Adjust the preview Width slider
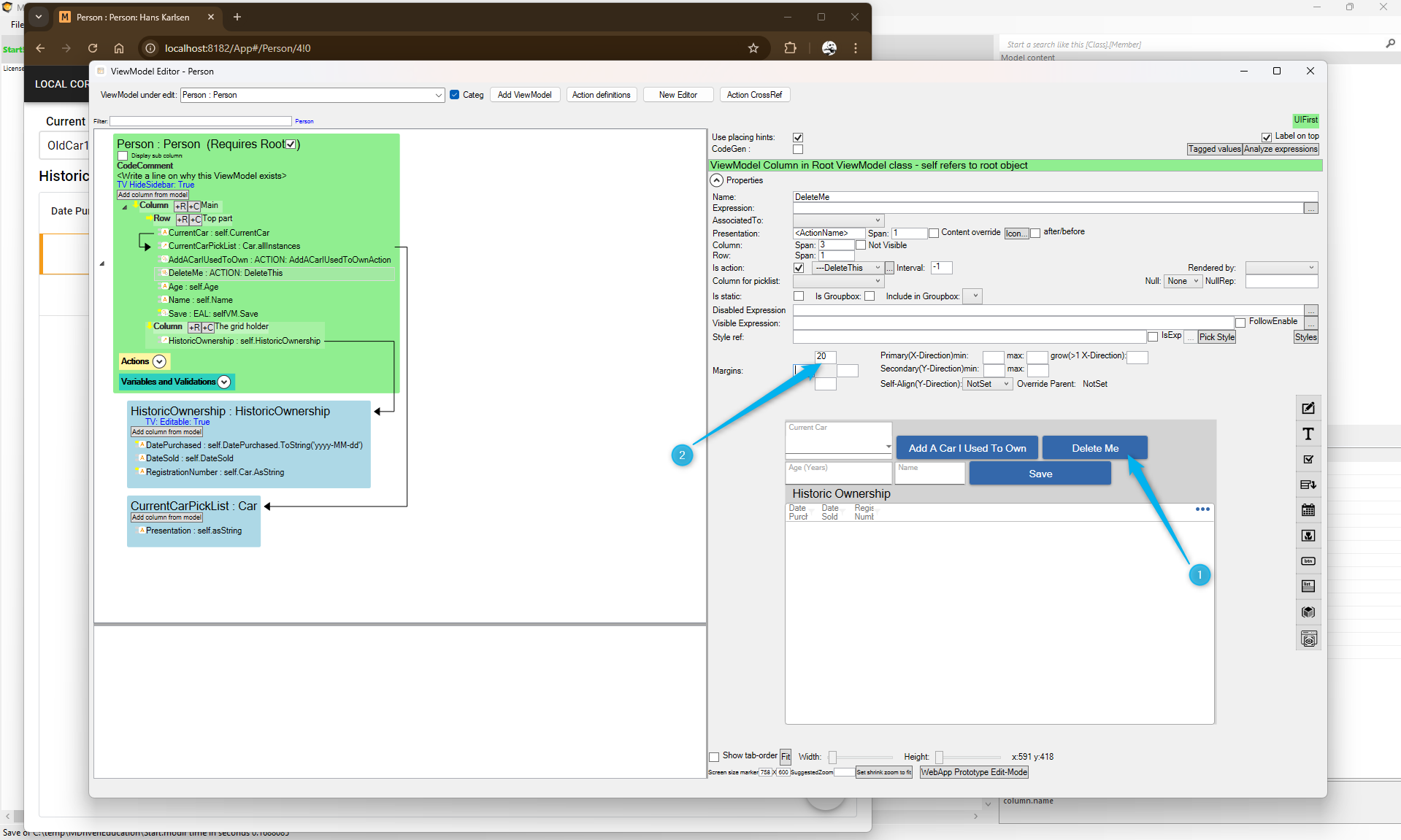1401x840 pixels. click(833, 757)
